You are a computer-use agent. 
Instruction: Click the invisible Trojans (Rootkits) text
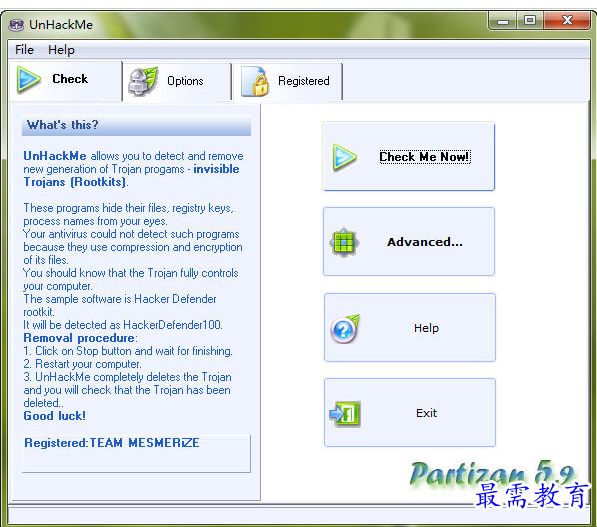[131, 176]
